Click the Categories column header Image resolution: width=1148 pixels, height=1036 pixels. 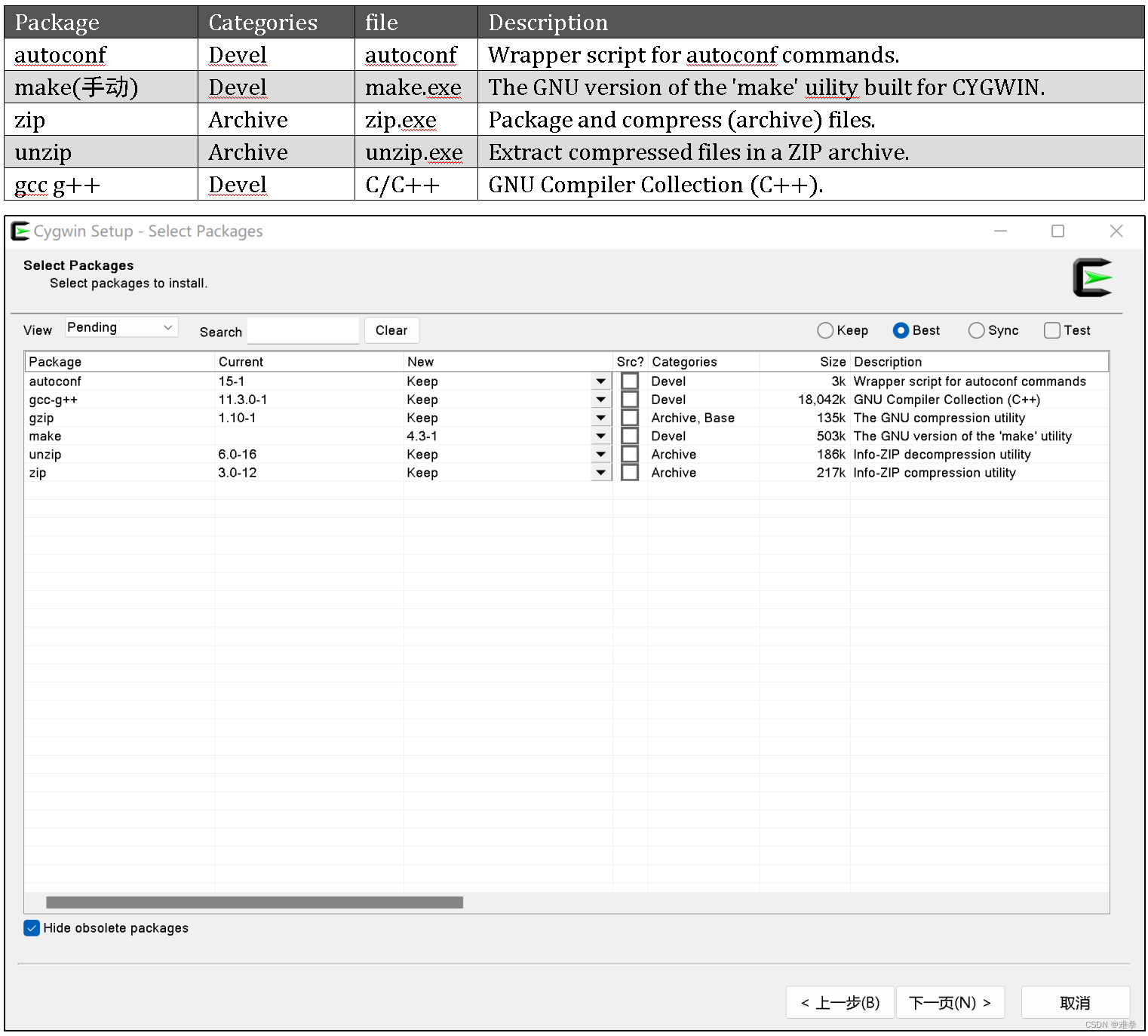tap(704, 362)
